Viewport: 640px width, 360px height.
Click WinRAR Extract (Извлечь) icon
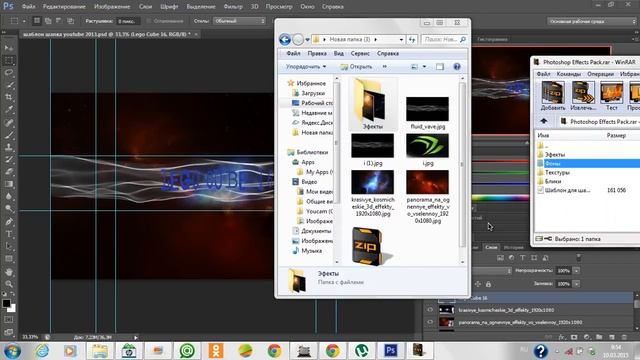pos(582,96)
